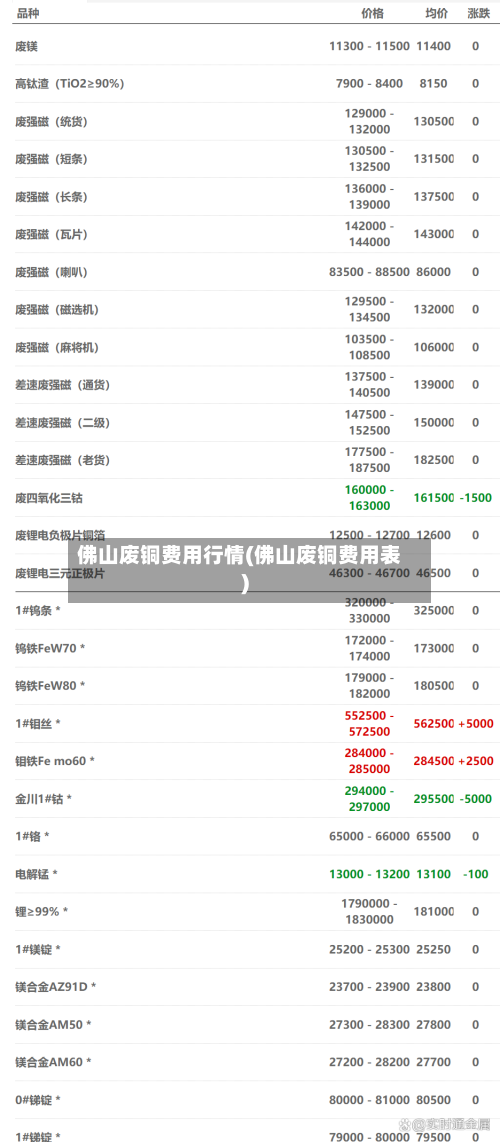Click price range 172000 - 174000

tap(369, 648)
